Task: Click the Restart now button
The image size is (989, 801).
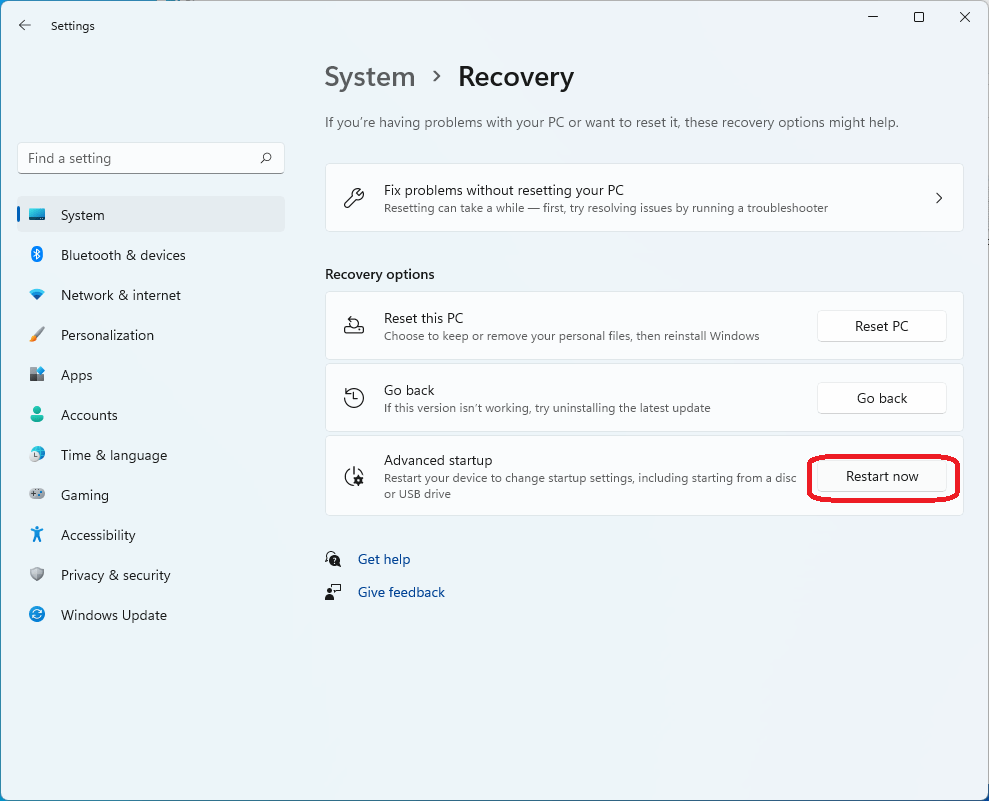Action: pos(882,476)
